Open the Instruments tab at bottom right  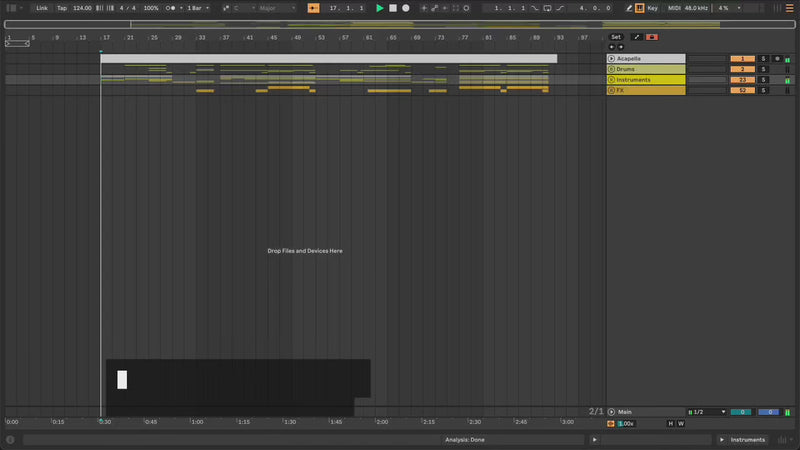(x=747, y=440)
